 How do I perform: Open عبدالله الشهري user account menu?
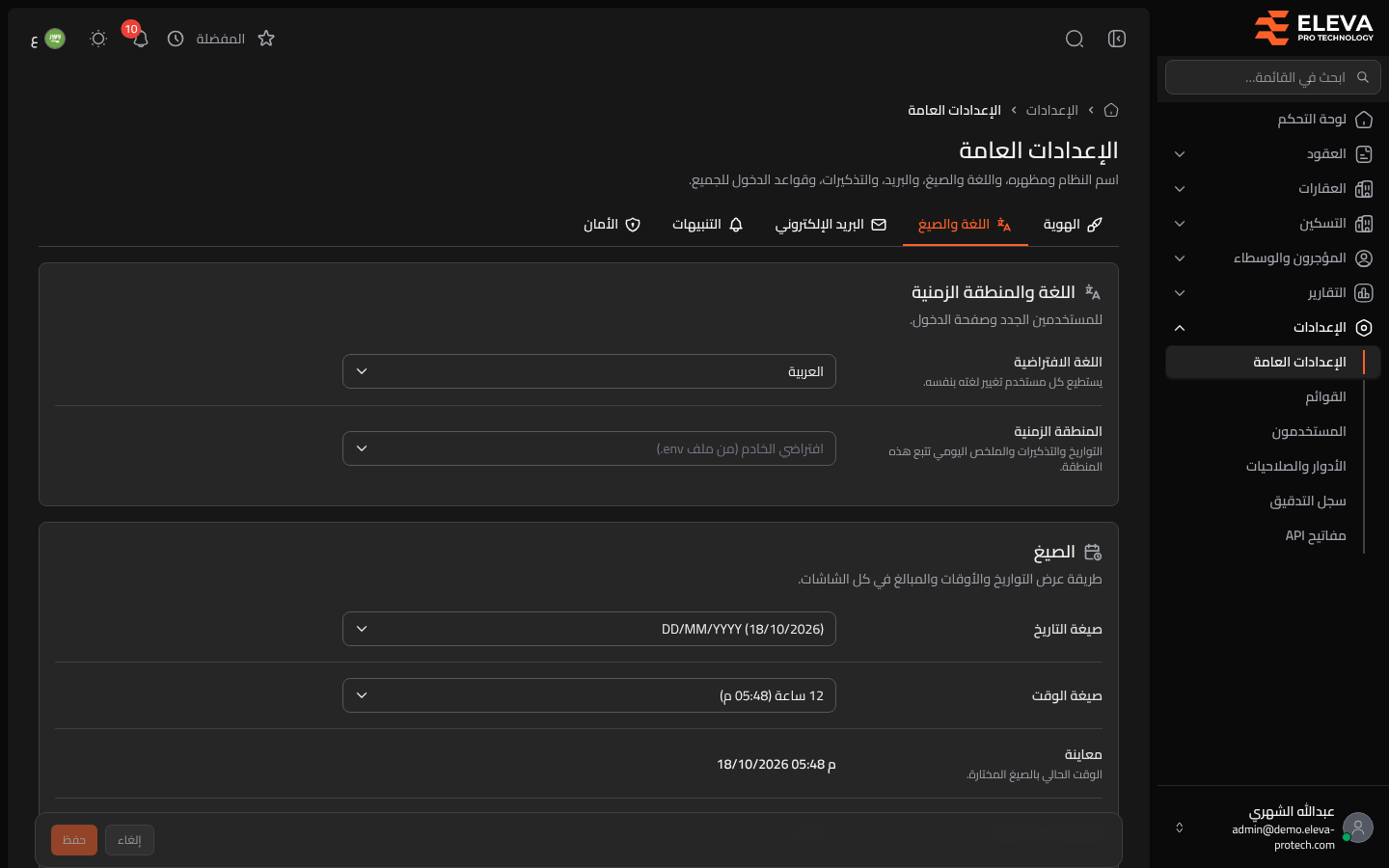click(x=1273, y=827)
